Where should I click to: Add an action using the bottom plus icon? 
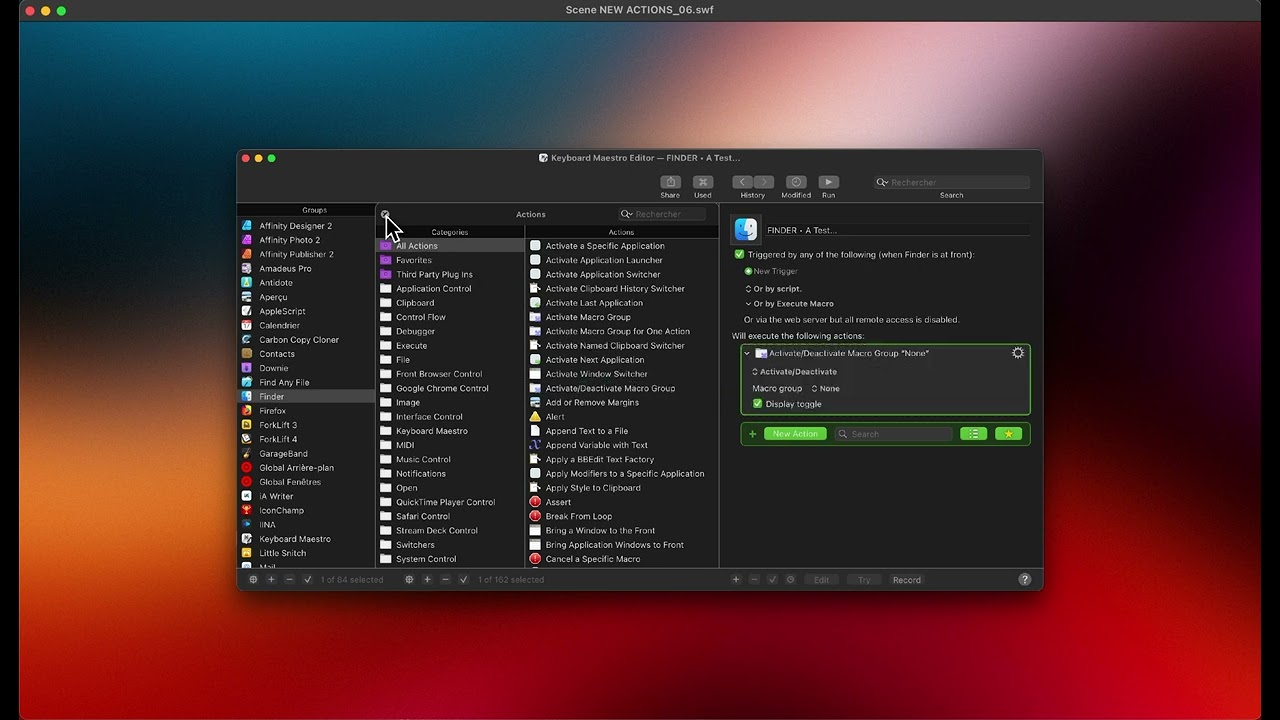tap(736, 580)
